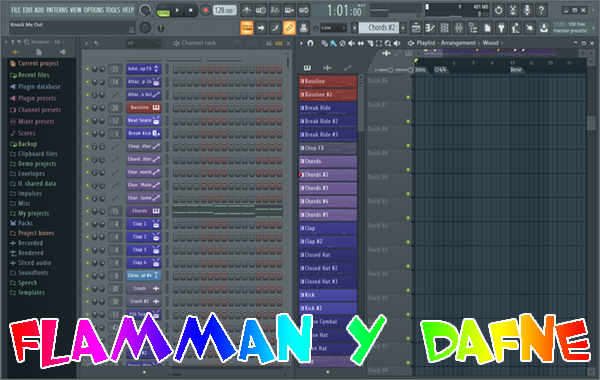Image resolution: width=600 pixels, height=380 pixels.
Task: Select the playlist Paint brush tool
Action: tap(333, 43)
